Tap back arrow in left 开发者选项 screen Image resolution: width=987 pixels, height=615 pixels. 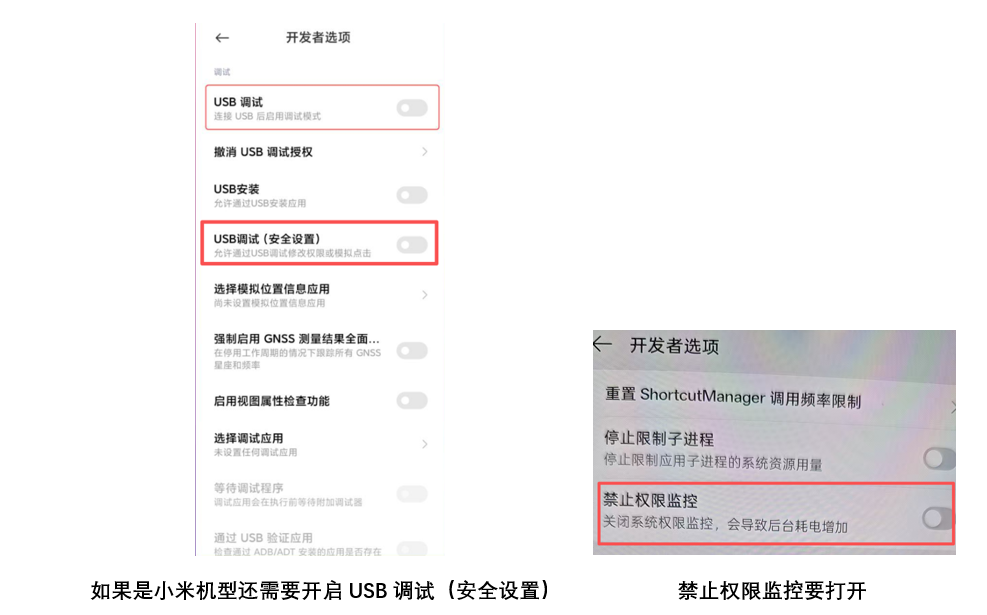pos(222,38)
